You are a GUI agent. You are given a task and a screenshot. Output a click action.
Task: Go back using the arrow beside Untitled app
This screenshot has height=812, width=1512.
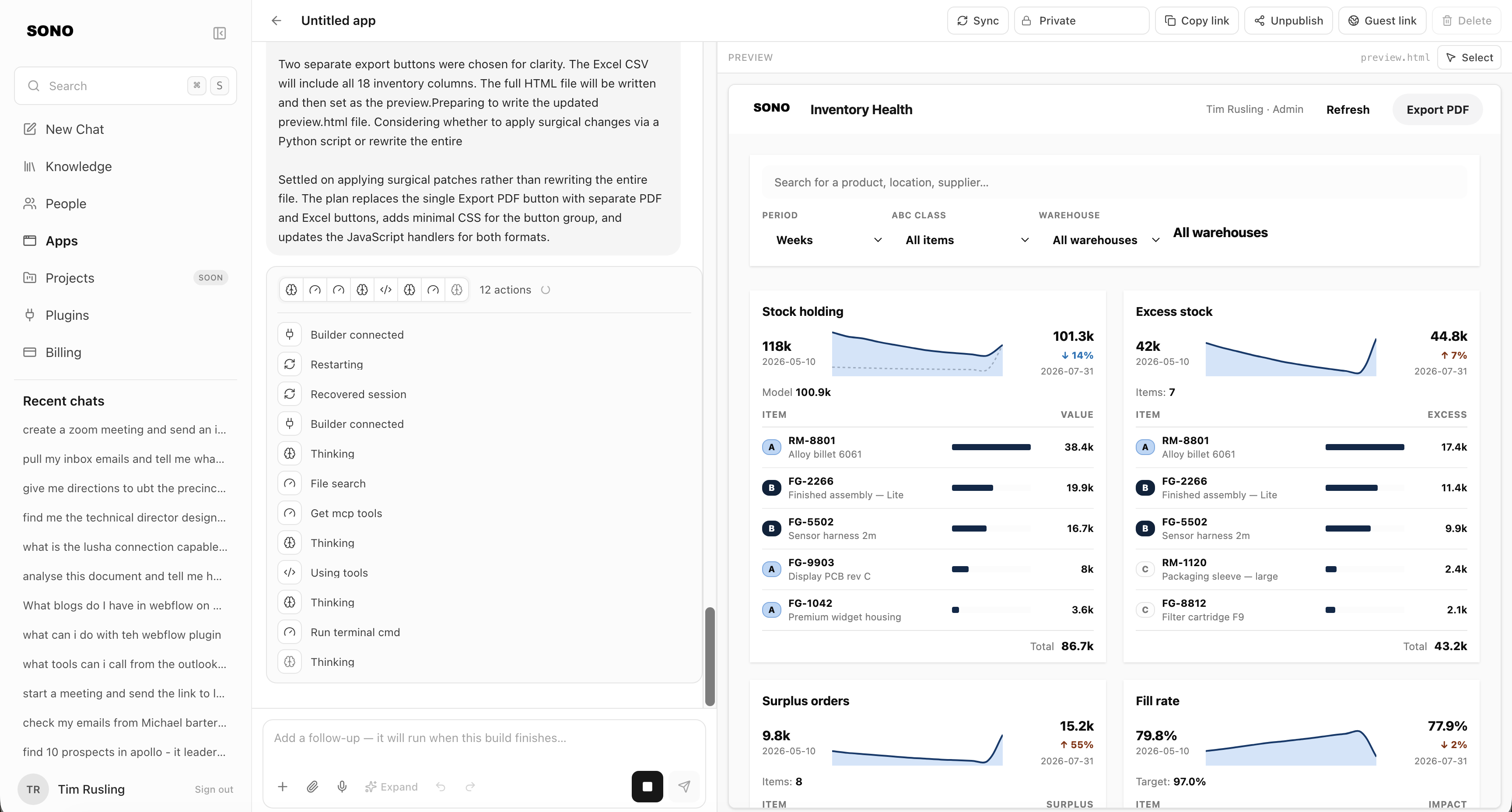pos(276,21)
